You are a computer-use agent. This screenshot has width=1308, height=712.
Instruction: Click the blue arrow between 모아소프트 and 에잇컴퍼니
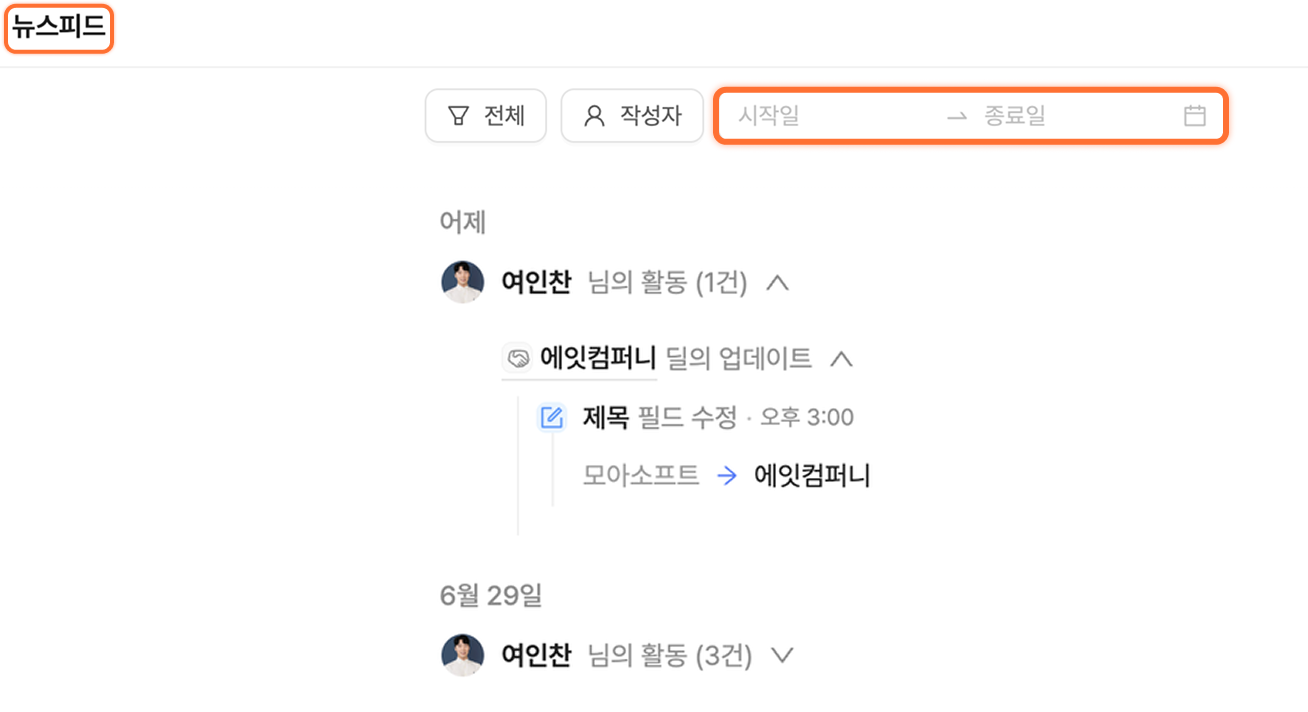tap(727, 476)
